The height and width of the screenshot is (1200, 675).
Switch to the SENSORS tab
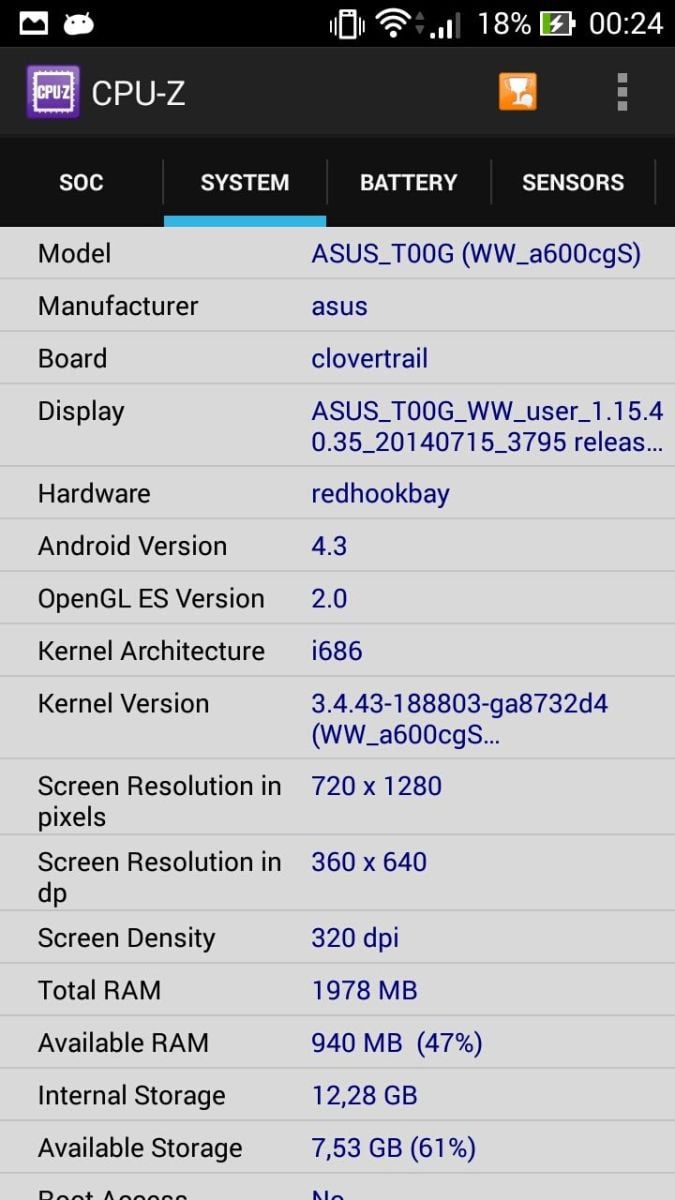point(573,182)
